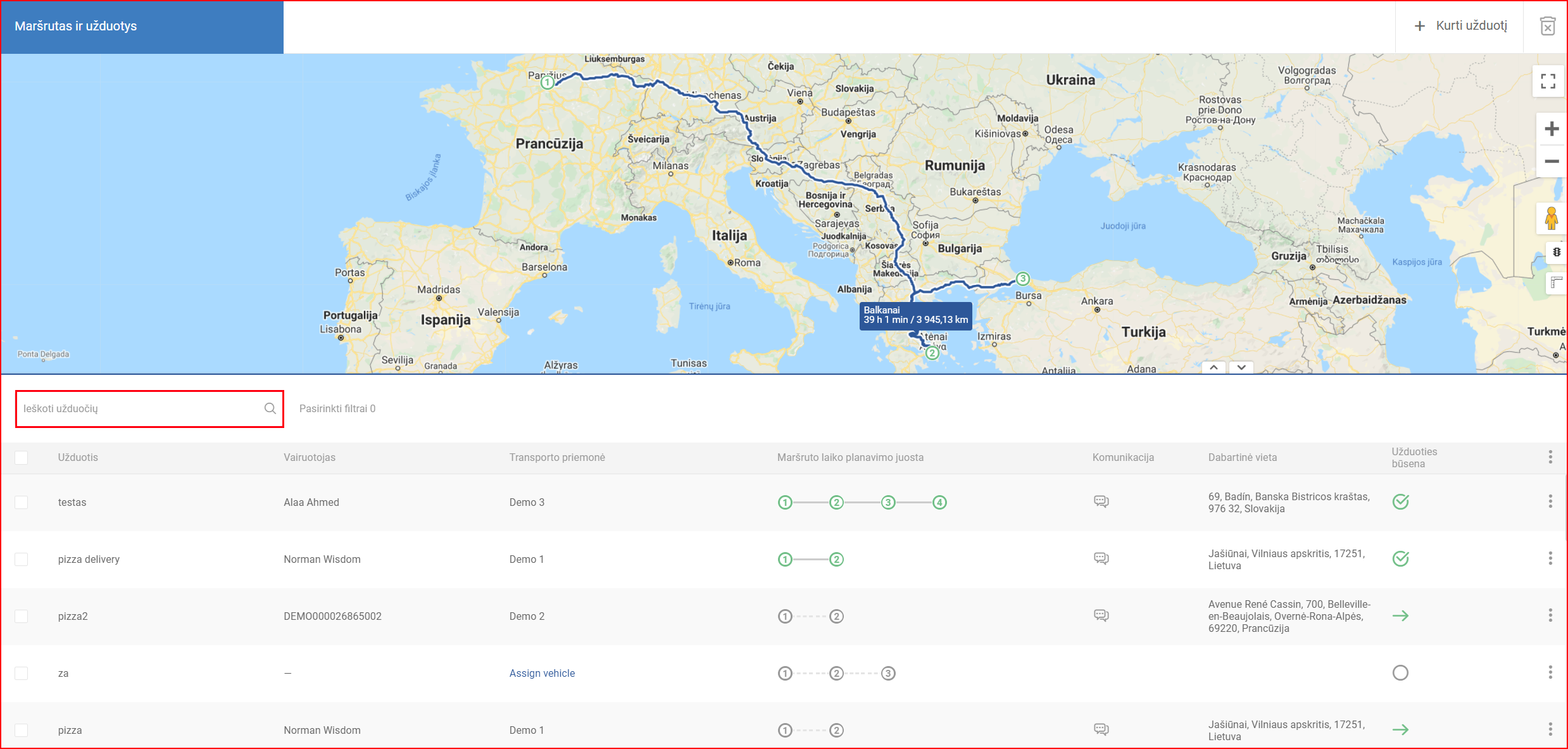This screenshot has width=1568, height=749.
Task: Click Dabartinė vieta column header
Action: click(x=1243, y=457)
